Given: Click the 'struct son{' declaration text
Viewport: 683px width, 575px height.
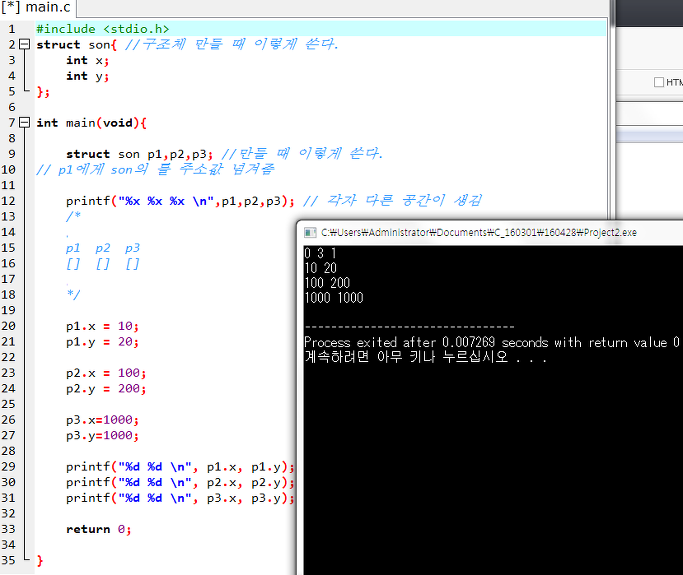Looking at the screenshot, I should [x=77, y=44].
